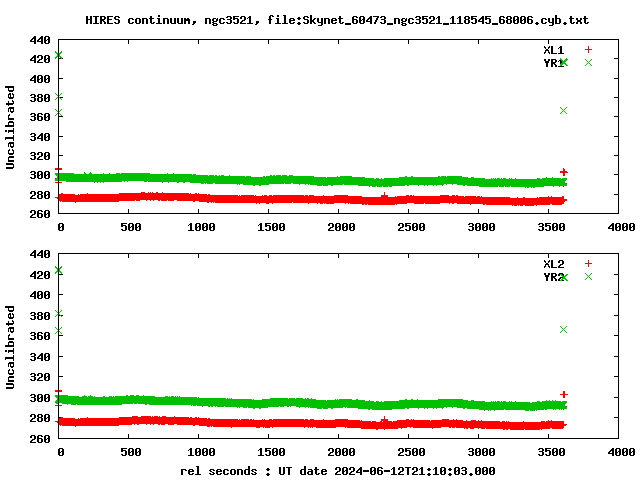640x480 pixels.
Task: Click the green YR2 data band at 2500 seconds
Action: (x=409, y=404)
